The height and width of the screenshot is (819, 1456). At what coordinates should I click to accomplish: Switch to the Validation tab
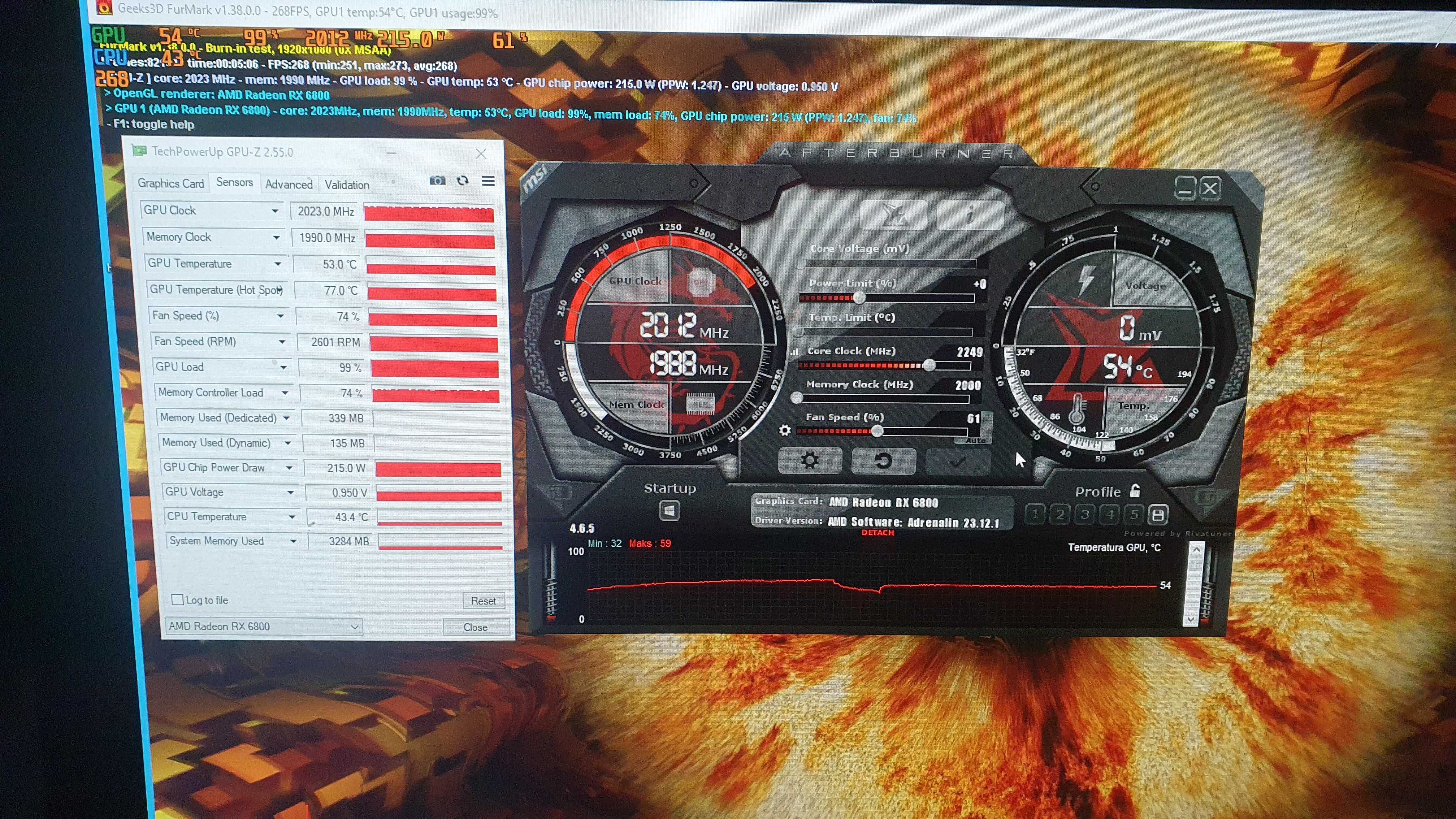tap(347, 185)
